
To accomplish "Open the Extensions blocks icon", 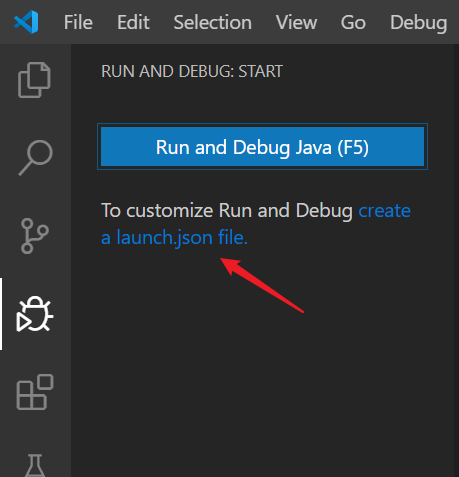I will point(35,392).
